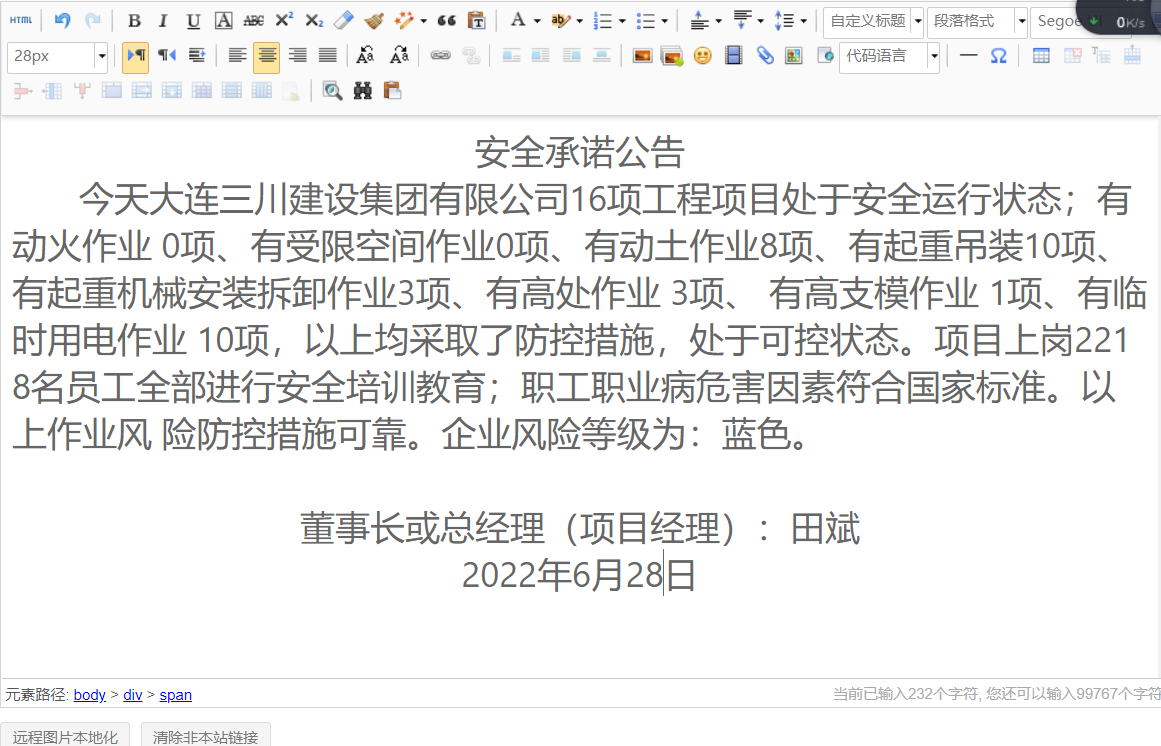Activate the format painter brush
The image size is (1161, 746).
click(x=374, y=21)
